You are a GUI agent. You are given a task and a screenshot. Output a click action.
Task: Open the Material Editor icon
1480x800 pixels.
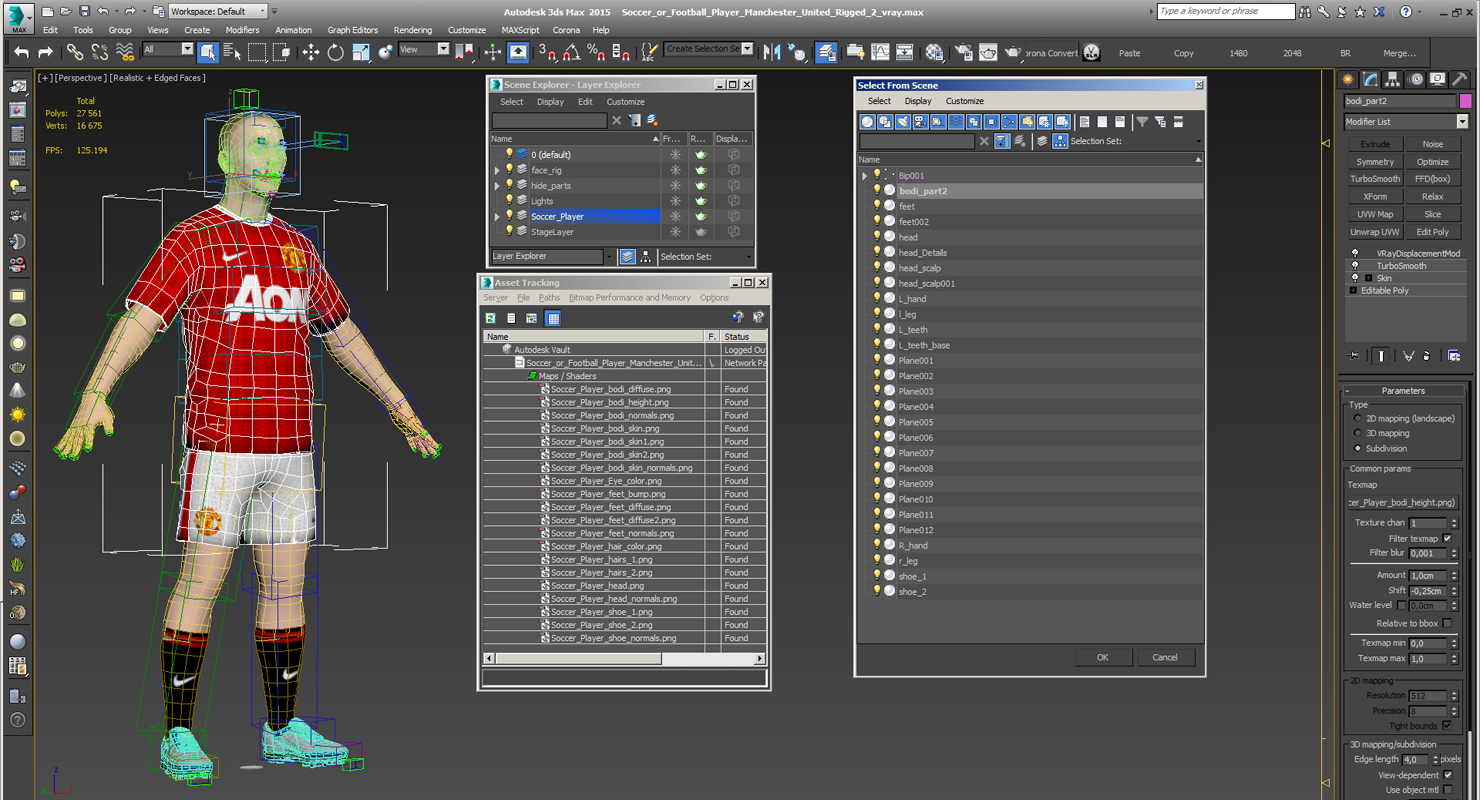tap(934, 52)
